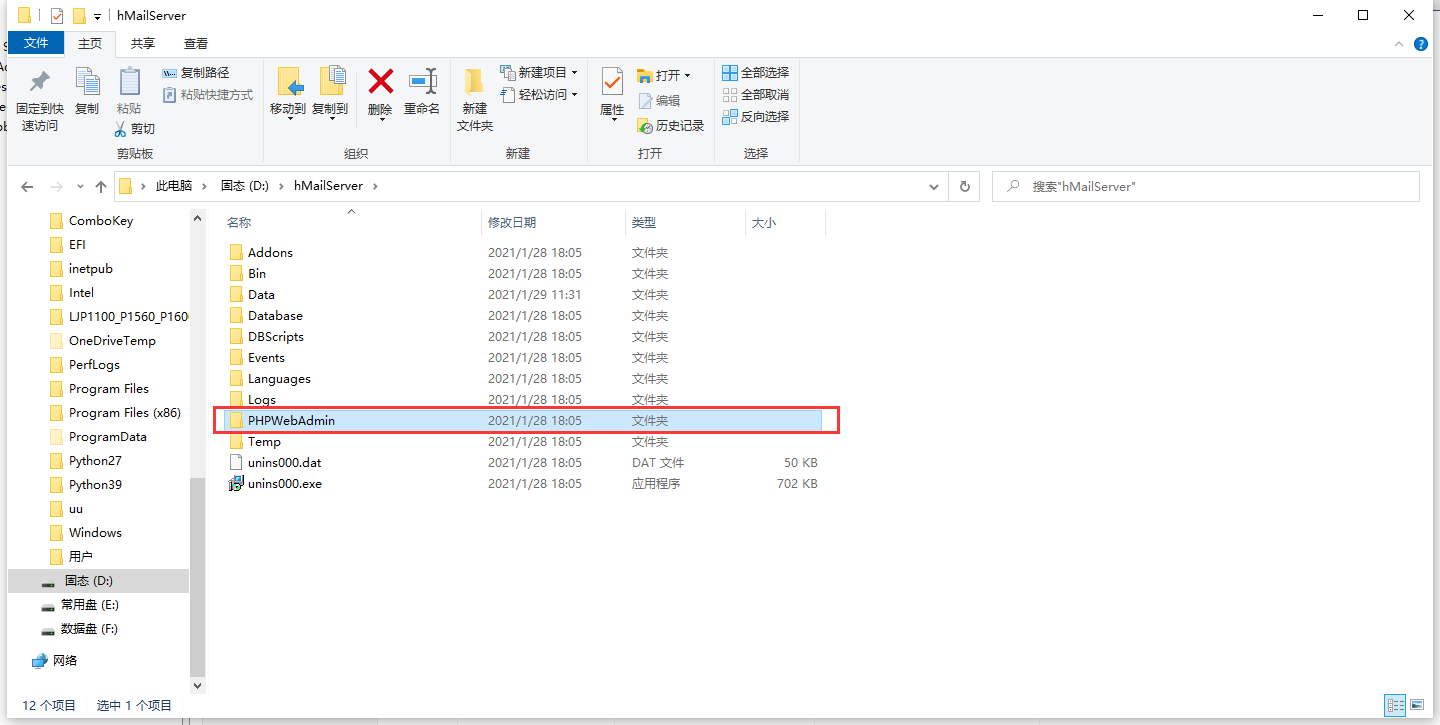The height and width of the screenshot is (725, 1440).
Task: Open the View ribbon tab
Action: (196, 44)
